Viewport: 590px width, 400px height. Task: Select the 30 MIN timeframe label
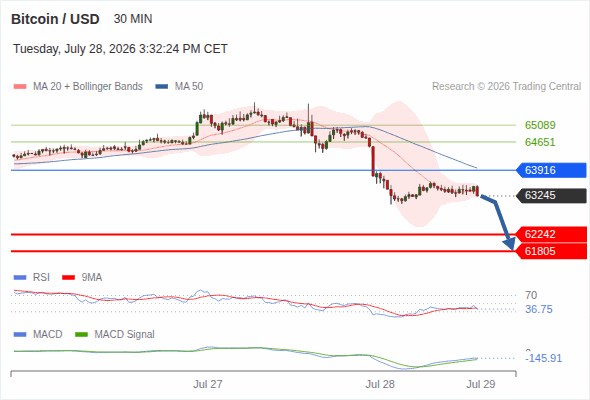(133, 19)
